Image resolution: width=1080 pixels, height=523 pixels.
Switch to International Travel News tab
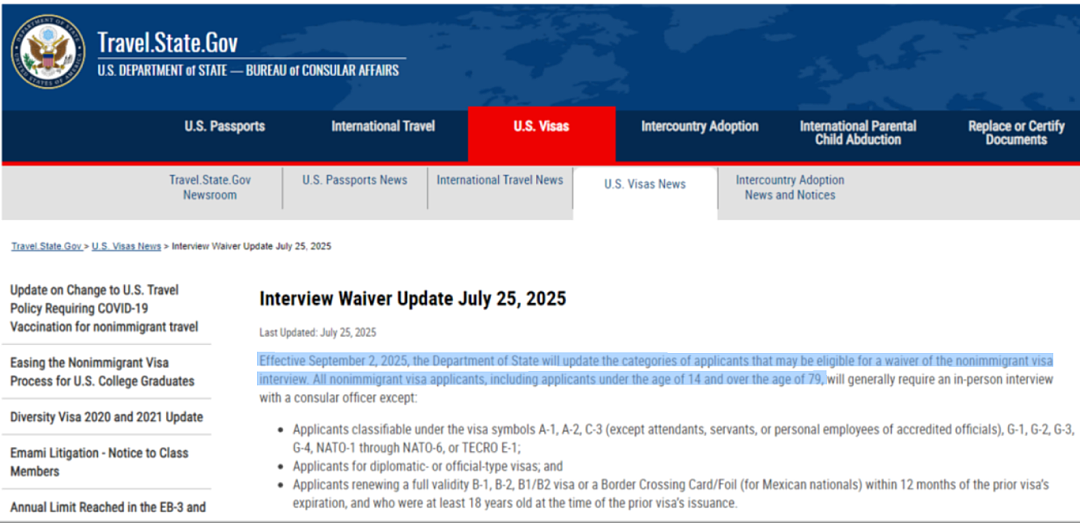click(500, 180)
